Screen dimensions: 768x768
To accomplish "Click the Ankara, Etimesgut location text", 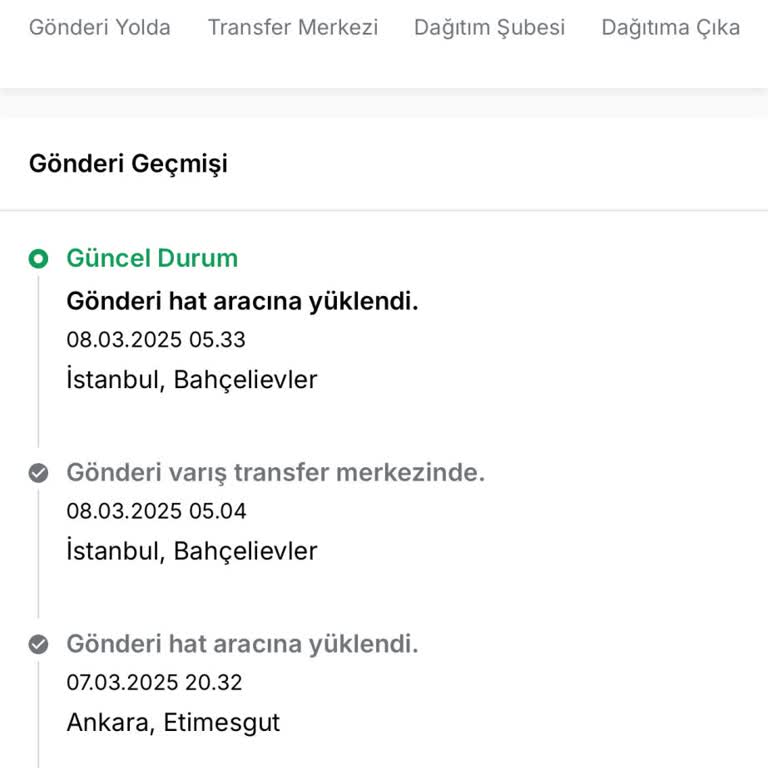I will coord(173,722).
